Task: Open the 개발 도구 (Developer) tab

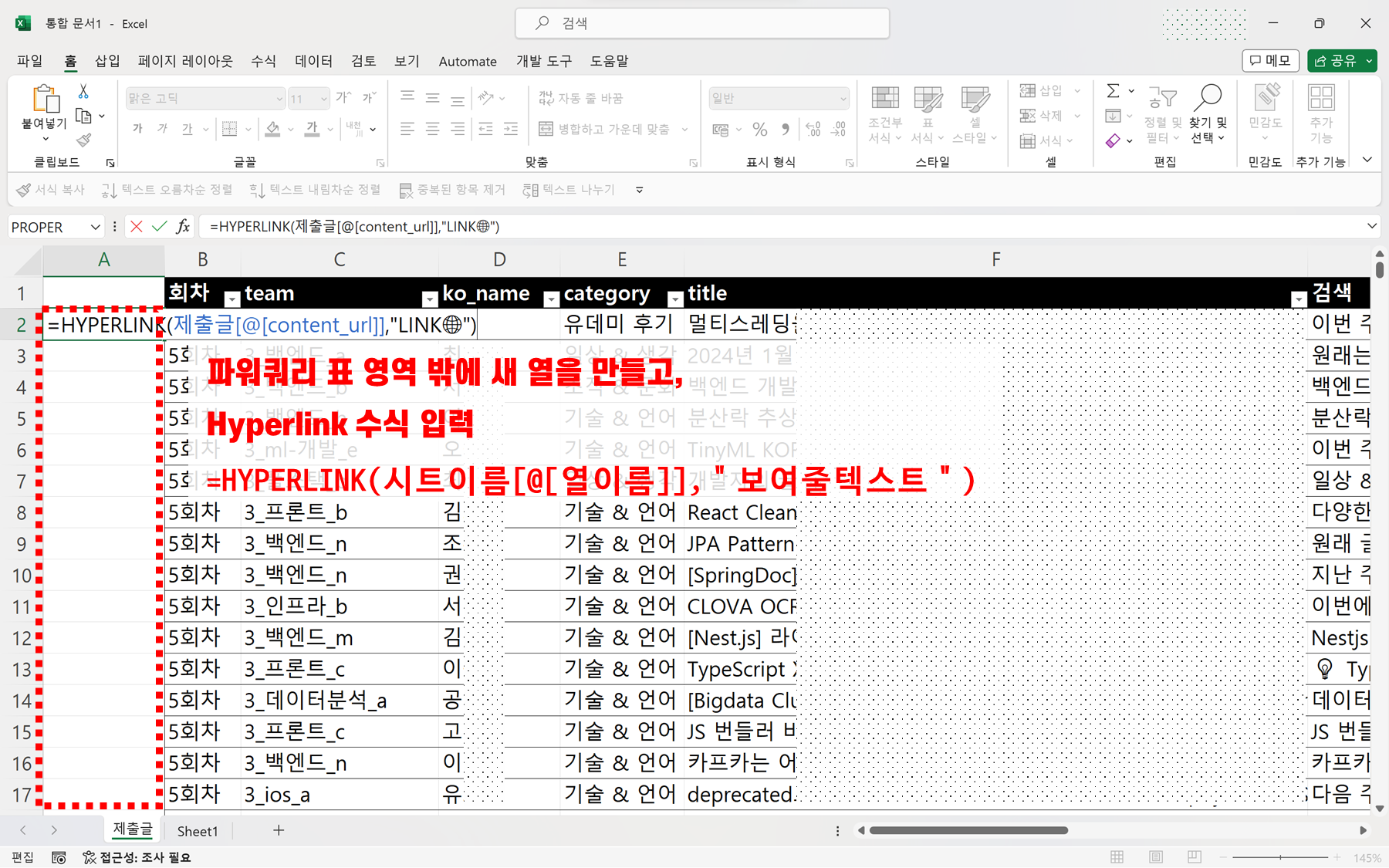Action: point(544,61)
